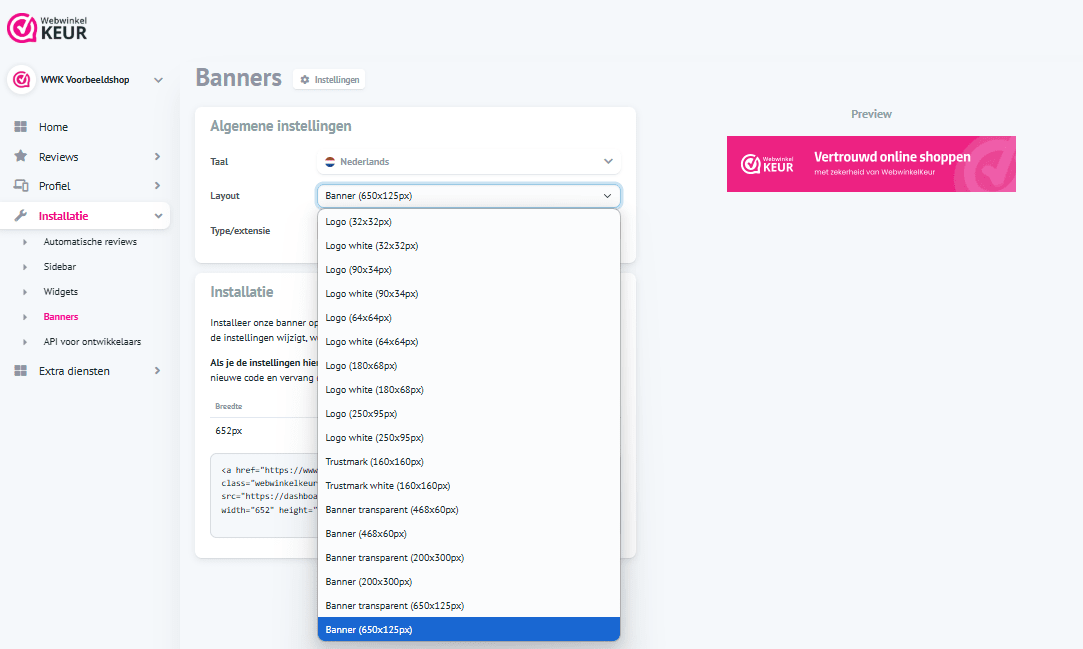
Task: Collapse the Layout dropdown field
Action: 468,196
